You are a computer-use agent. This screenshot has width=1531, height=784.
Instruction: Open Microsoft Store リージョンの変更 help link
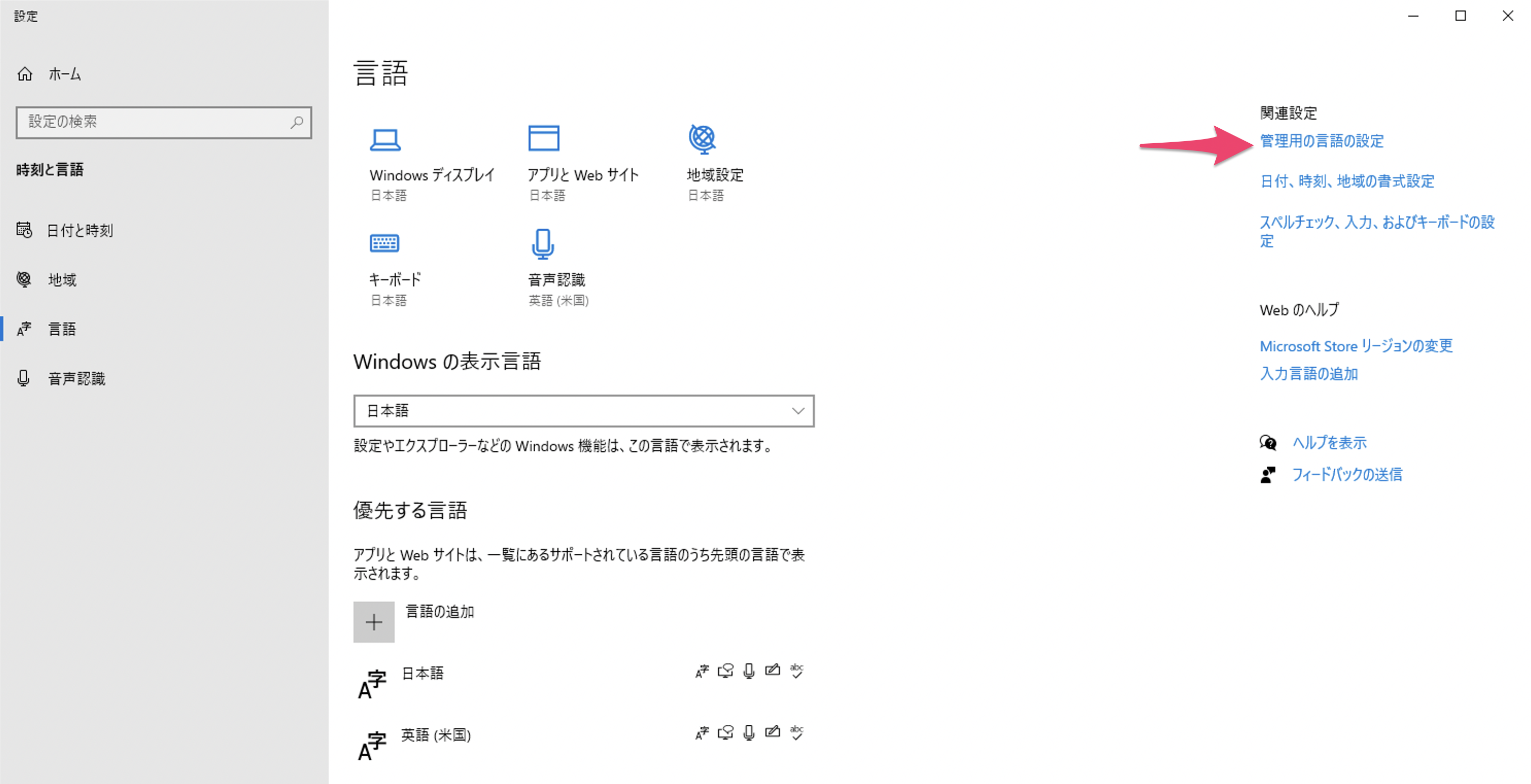click(1356, 346)
